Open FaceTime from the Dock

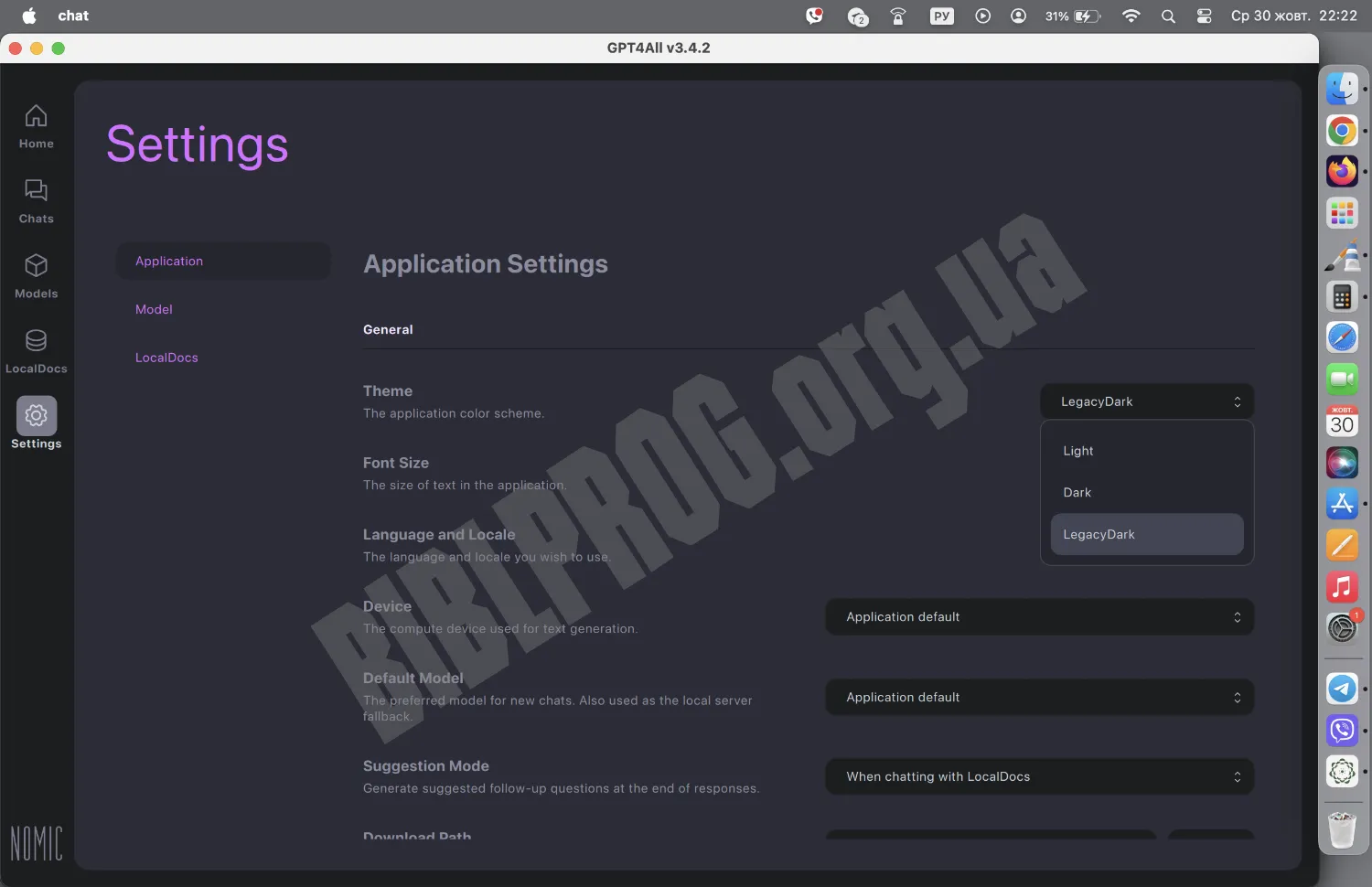point(1342,379)
